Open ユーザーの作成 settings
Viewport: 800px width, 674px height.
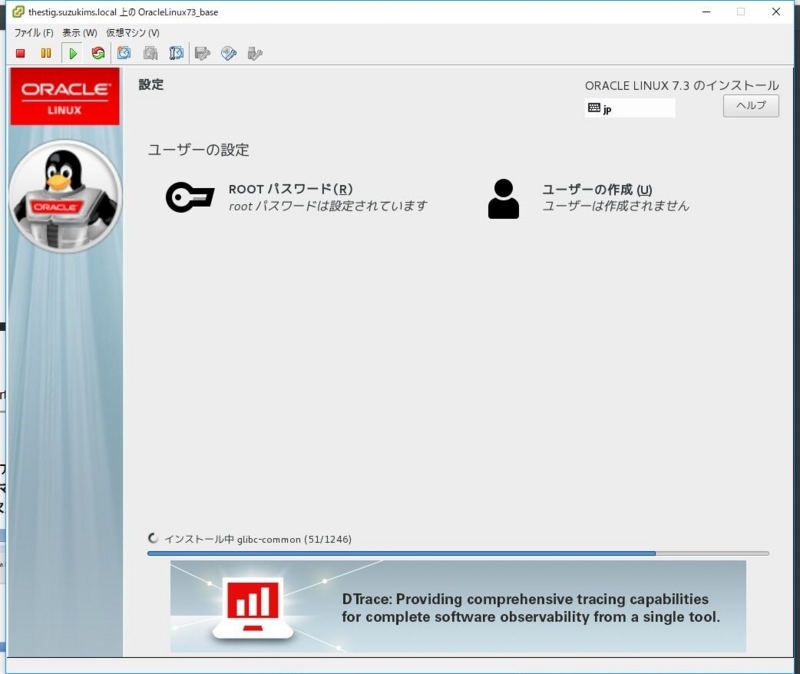coord(588,198)
